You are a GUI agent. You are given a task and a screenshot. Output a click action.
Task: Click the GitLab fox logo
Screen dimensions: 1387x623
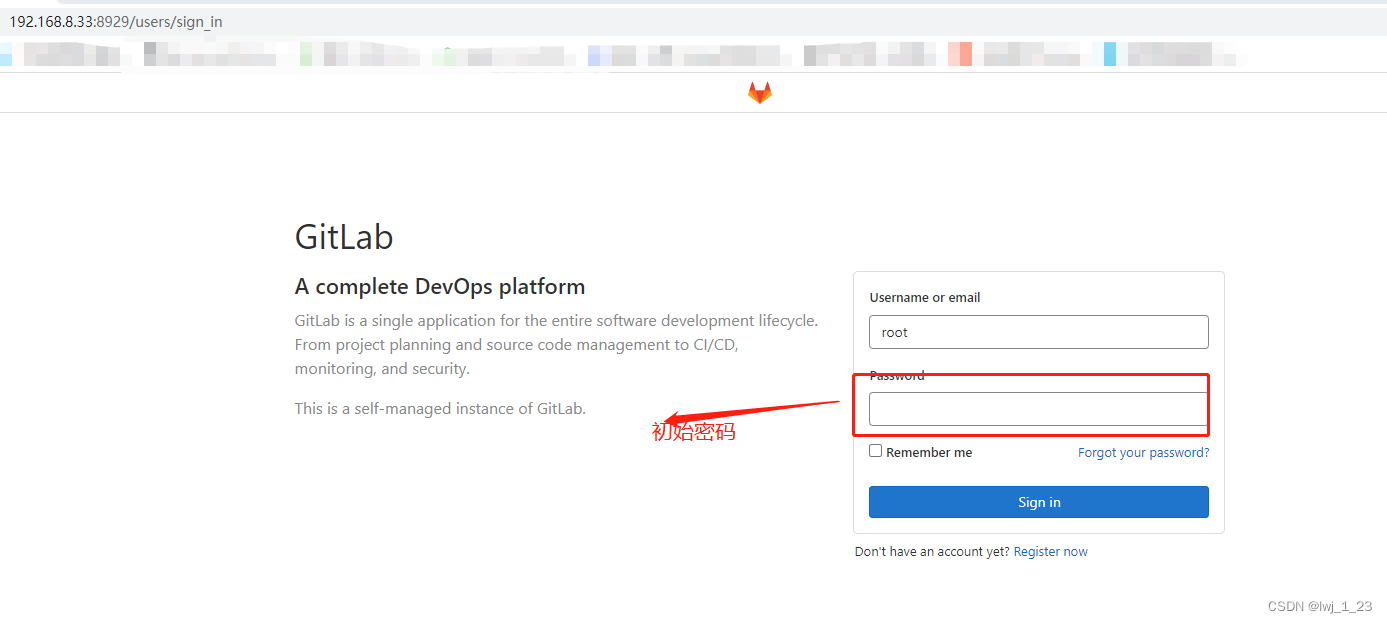pyautogui.click(x=759, y=91)
